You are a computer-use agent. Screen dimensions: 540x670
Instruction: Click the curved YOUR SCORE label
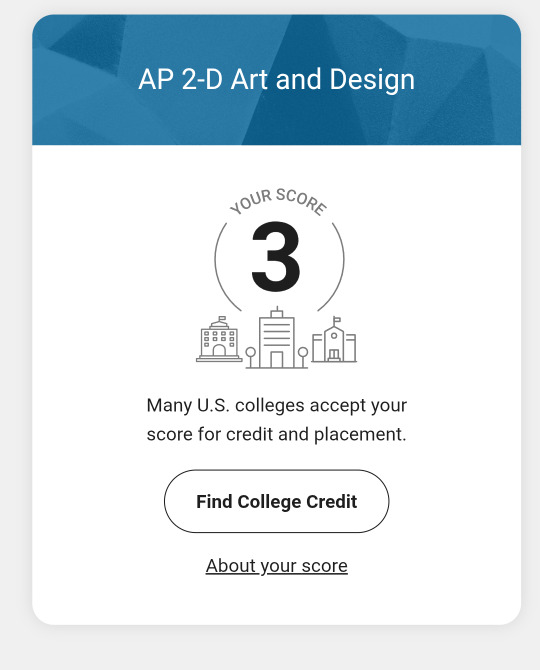coord(279,201)
